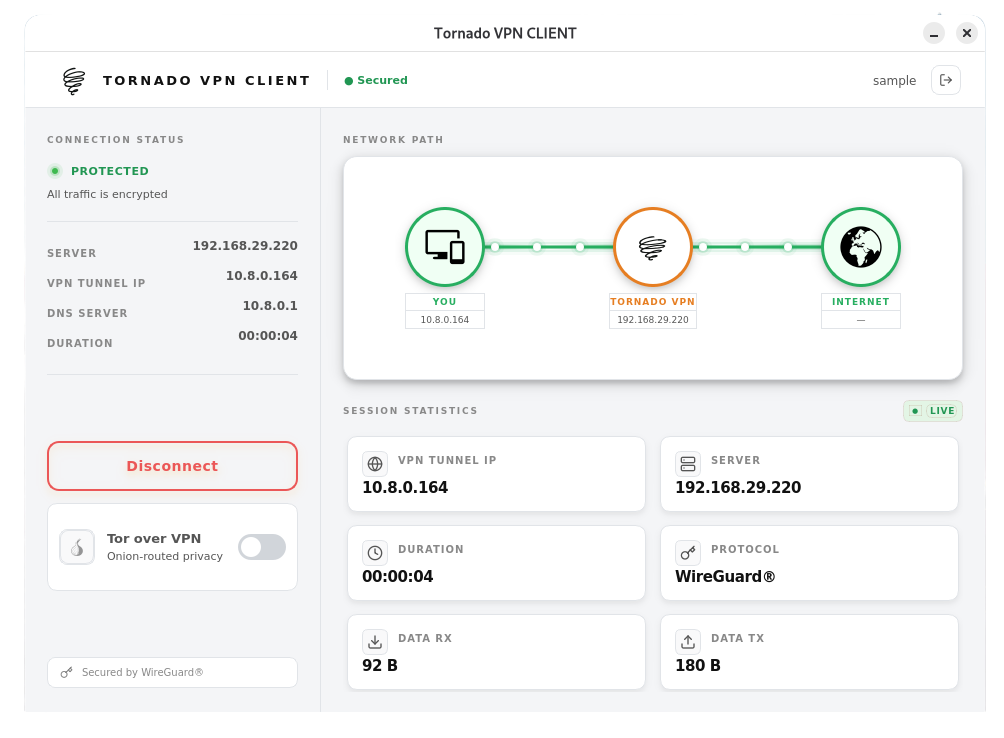Click the globe icon on VPN Tunnel IP card

[374, 463]
